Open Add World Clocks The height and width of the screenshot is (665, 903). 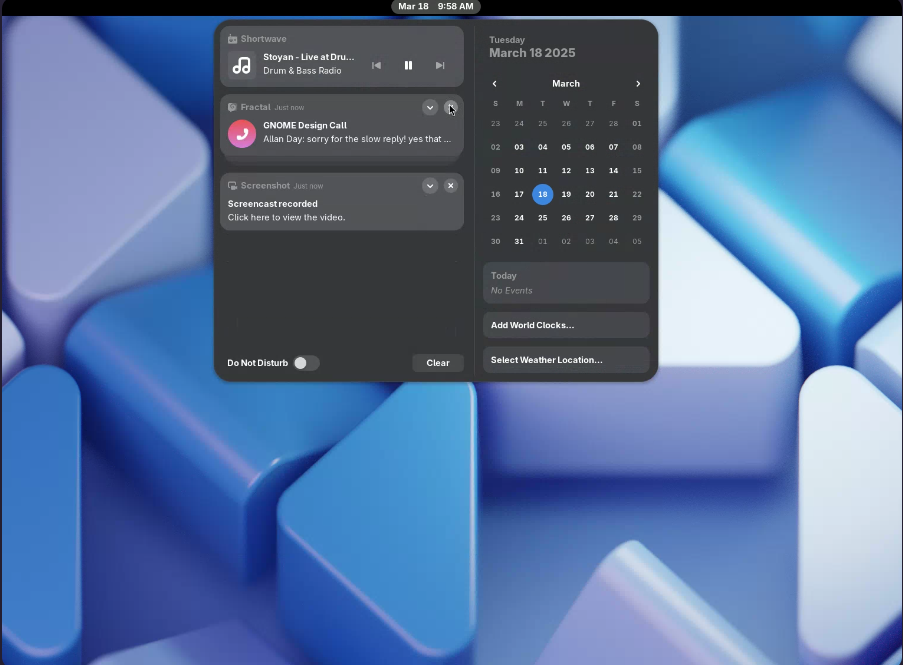click(566, 325)
